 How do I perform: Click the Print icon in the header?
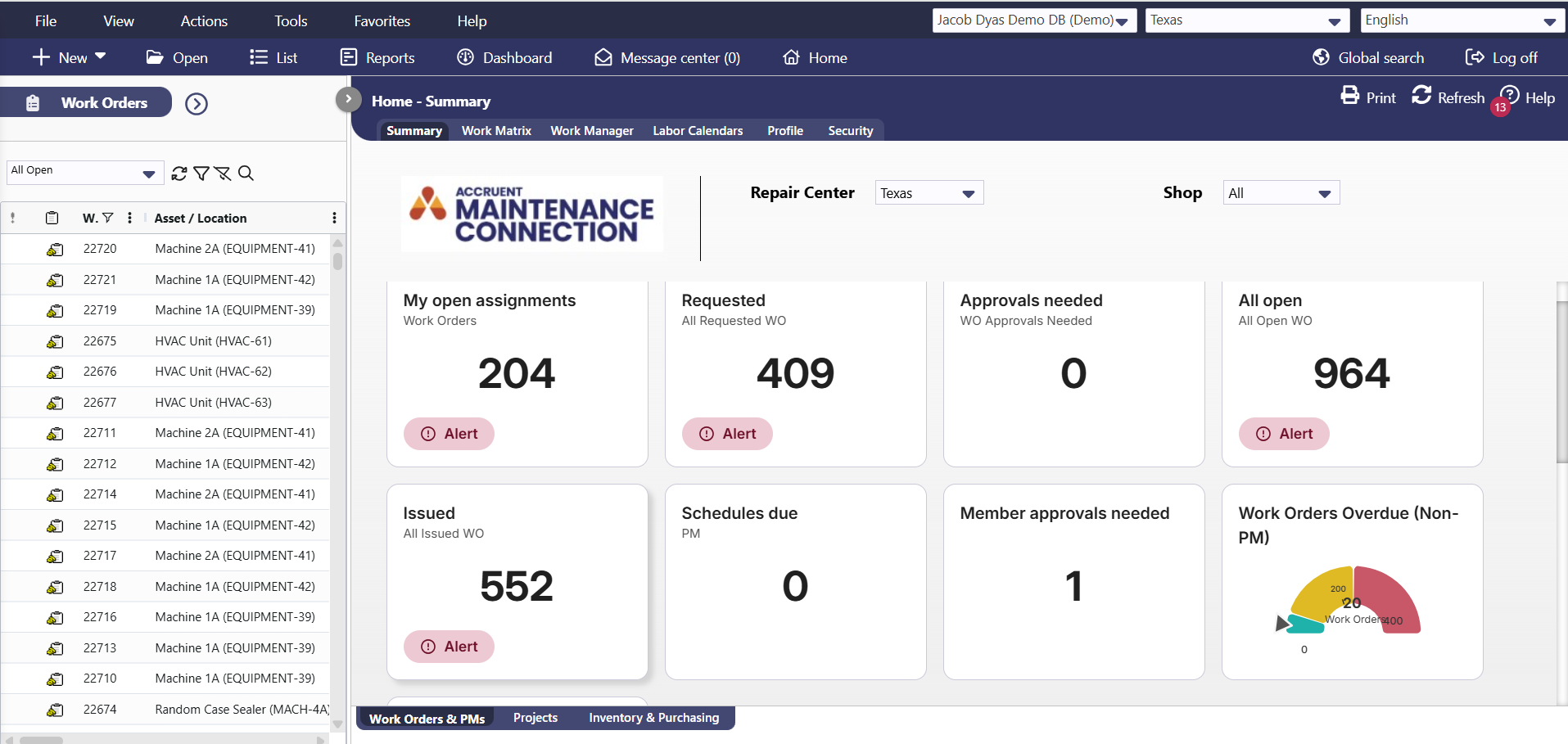[1349, 97]
